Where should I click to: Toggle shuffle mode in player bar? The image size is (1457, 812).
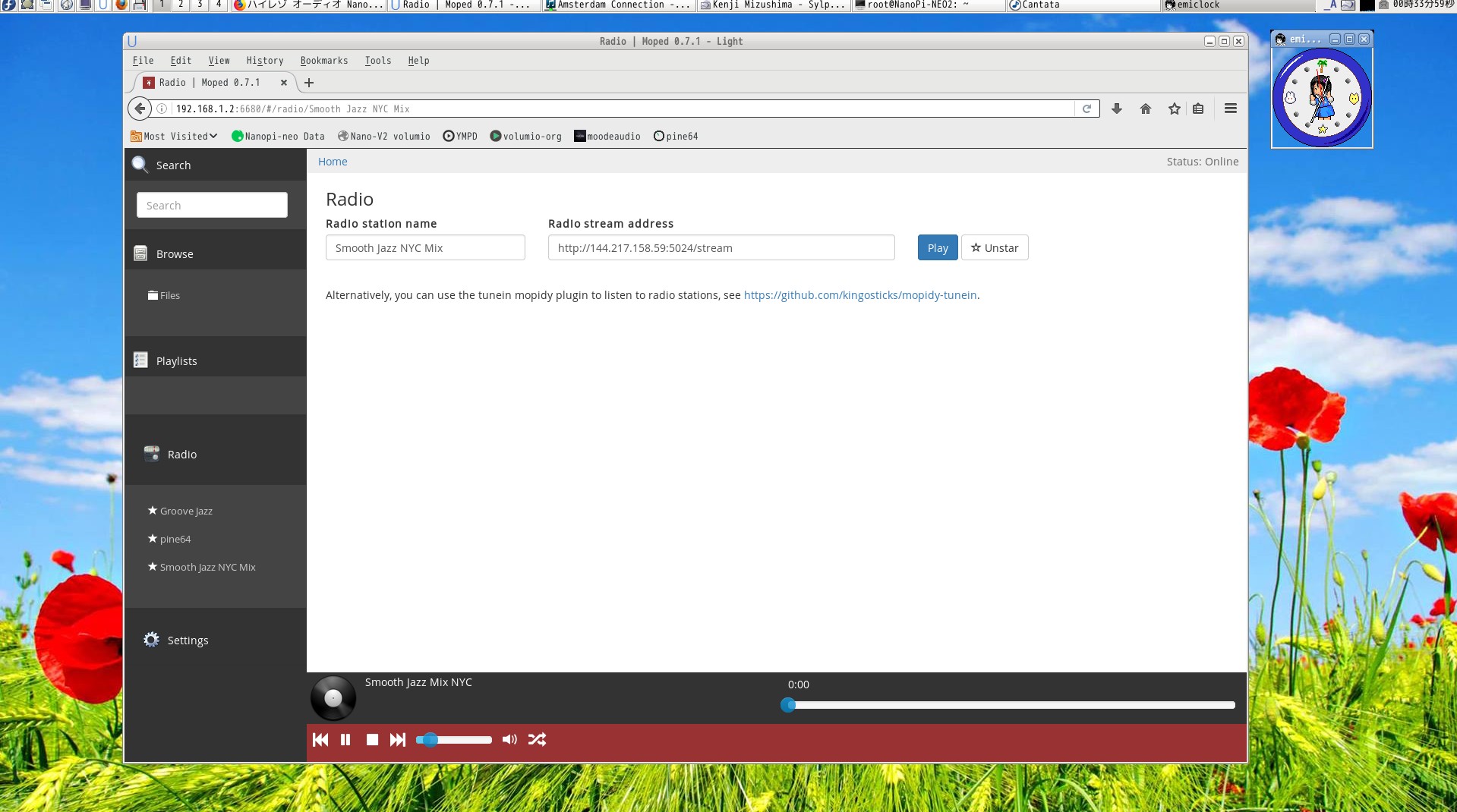tap(537, 740)
